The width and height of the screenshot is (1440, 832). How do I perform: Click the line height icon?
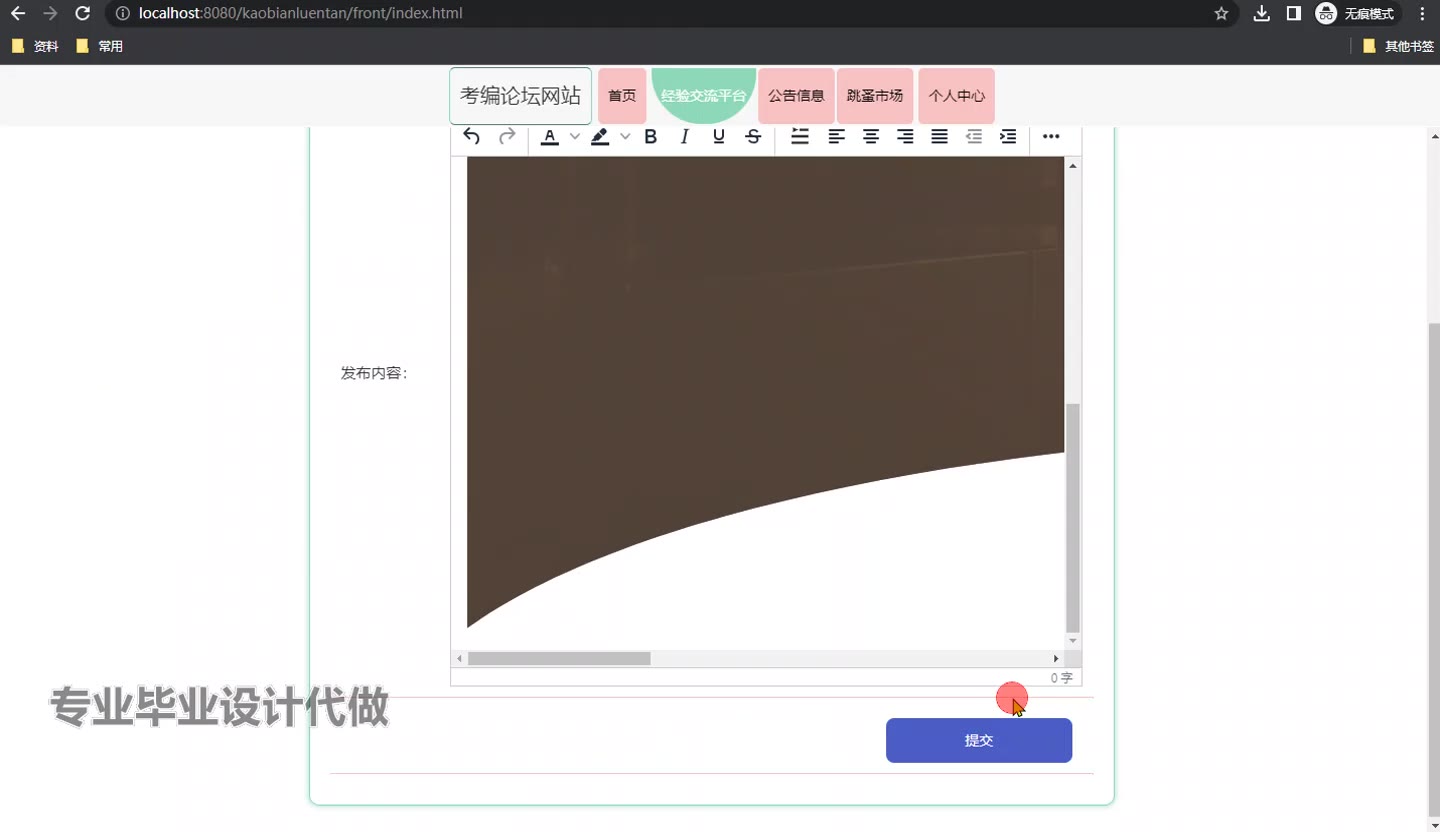point(800,137)
